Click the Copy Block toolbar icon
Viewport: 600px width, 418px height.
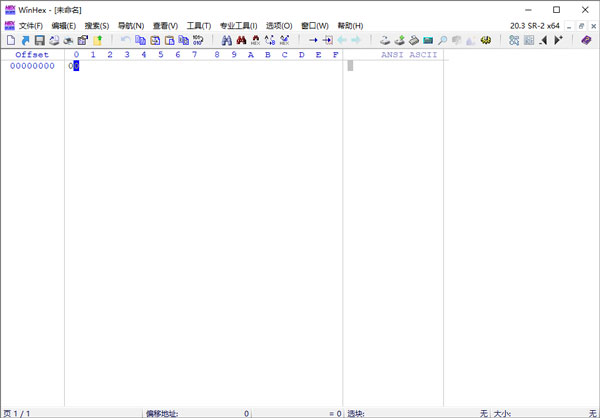140,40
